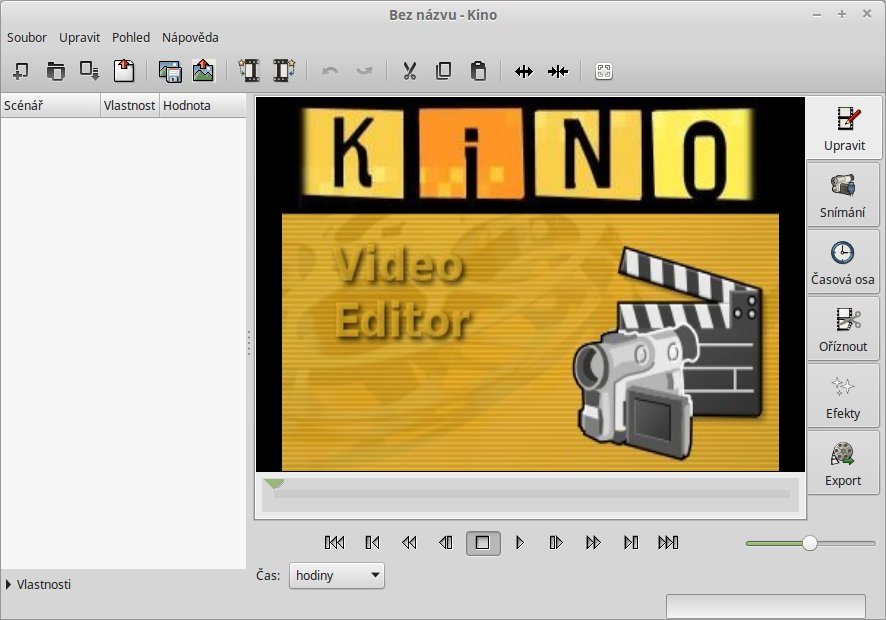
Task: Switch to the Efekty tab
Action: tap(842, 396)
